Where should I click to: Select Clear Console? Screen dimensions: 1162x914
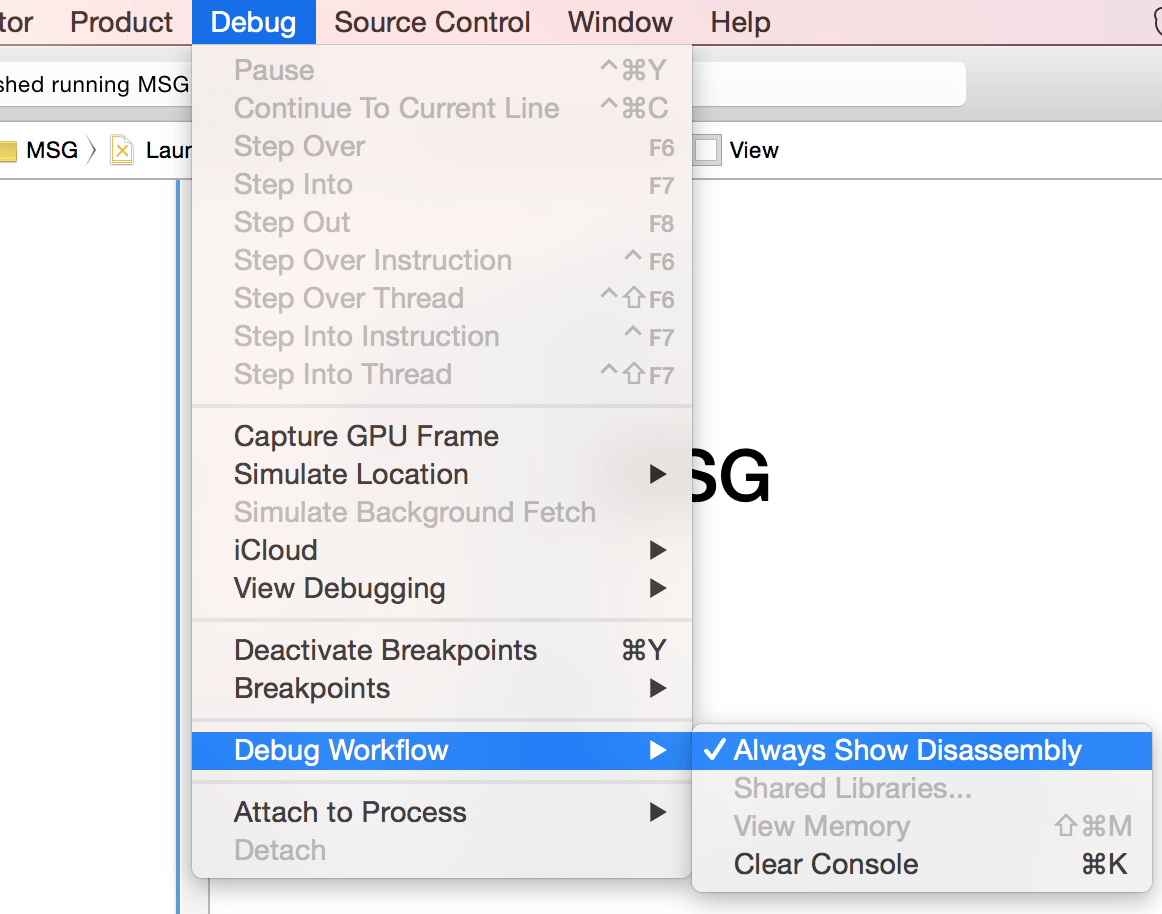[x=826, y=865]
